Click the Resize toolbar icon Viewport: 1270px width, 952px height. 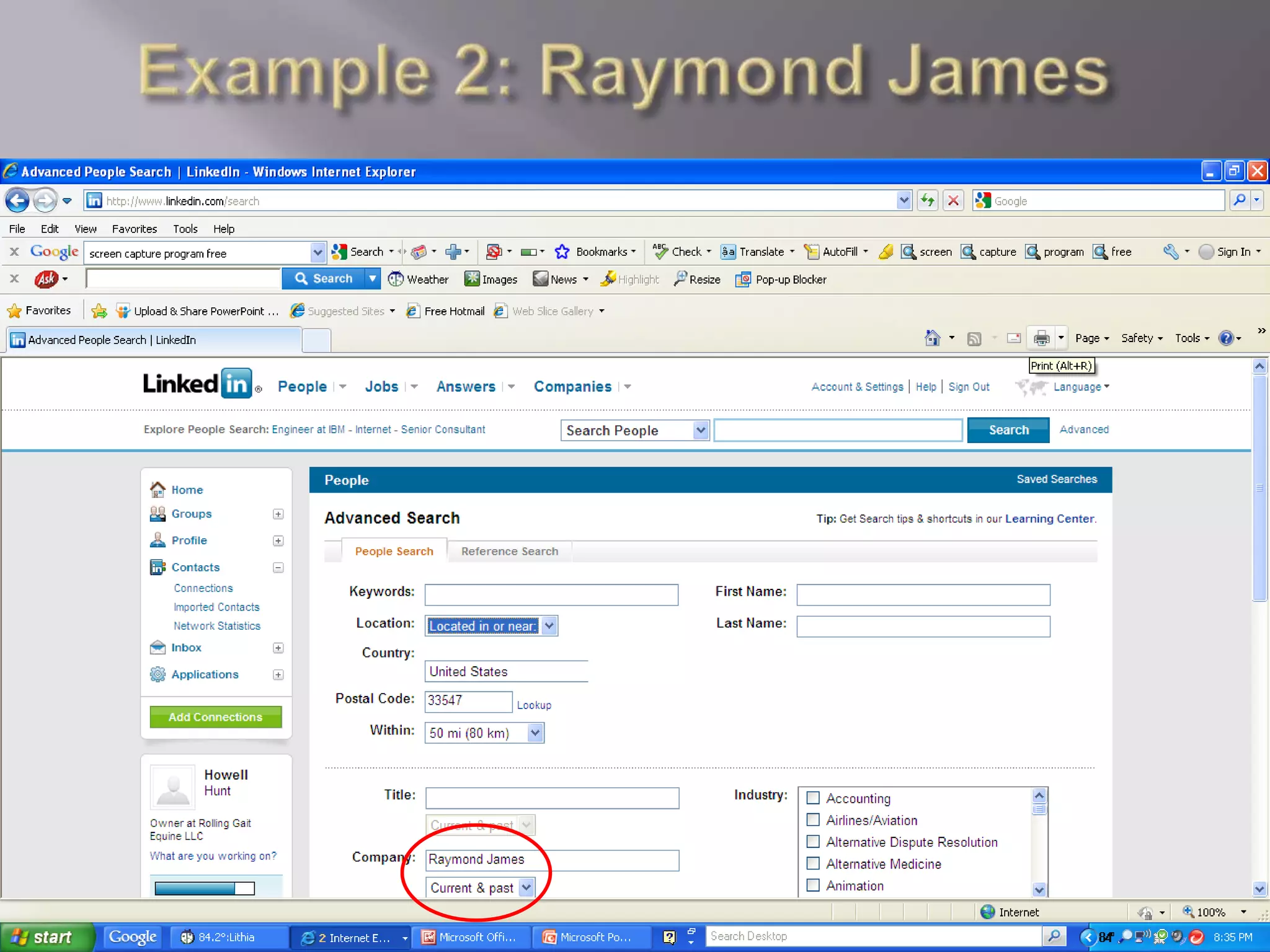pyautogui.click(x=680, y=279)
